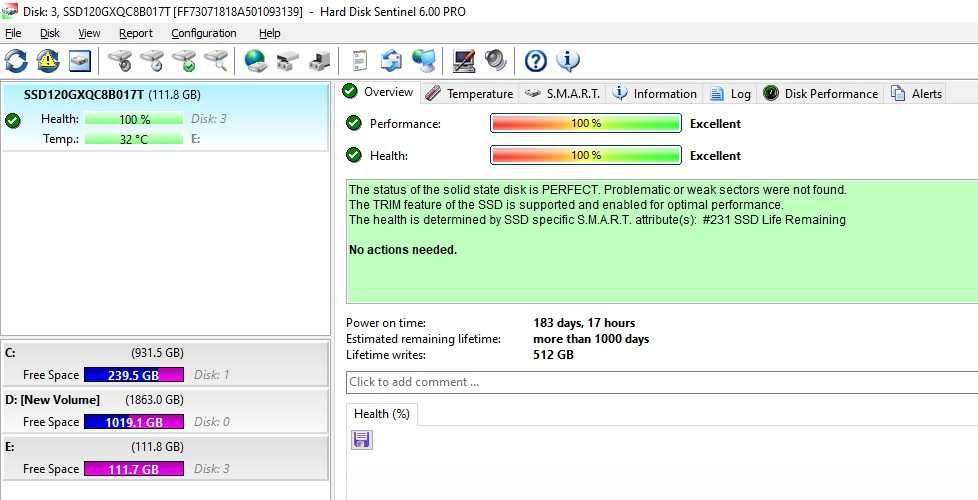Click the speaker sound toolbar icon

(496, 61)
